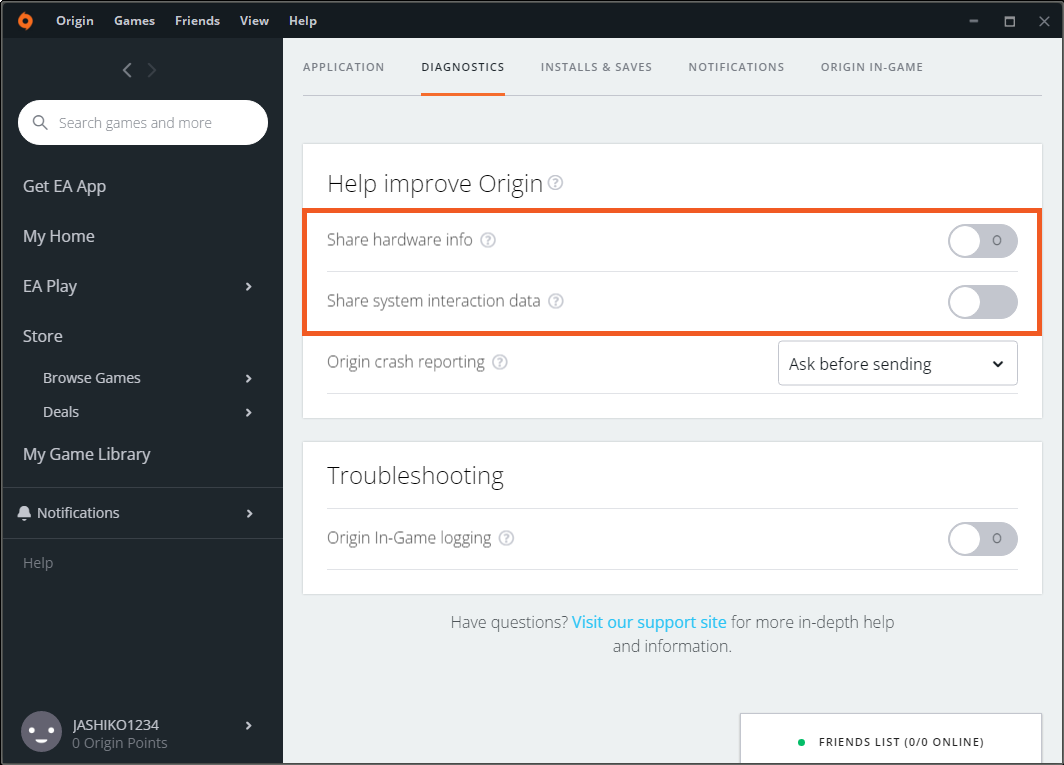
Task: Focus the Search games and more field
Action: coord(143,122)
